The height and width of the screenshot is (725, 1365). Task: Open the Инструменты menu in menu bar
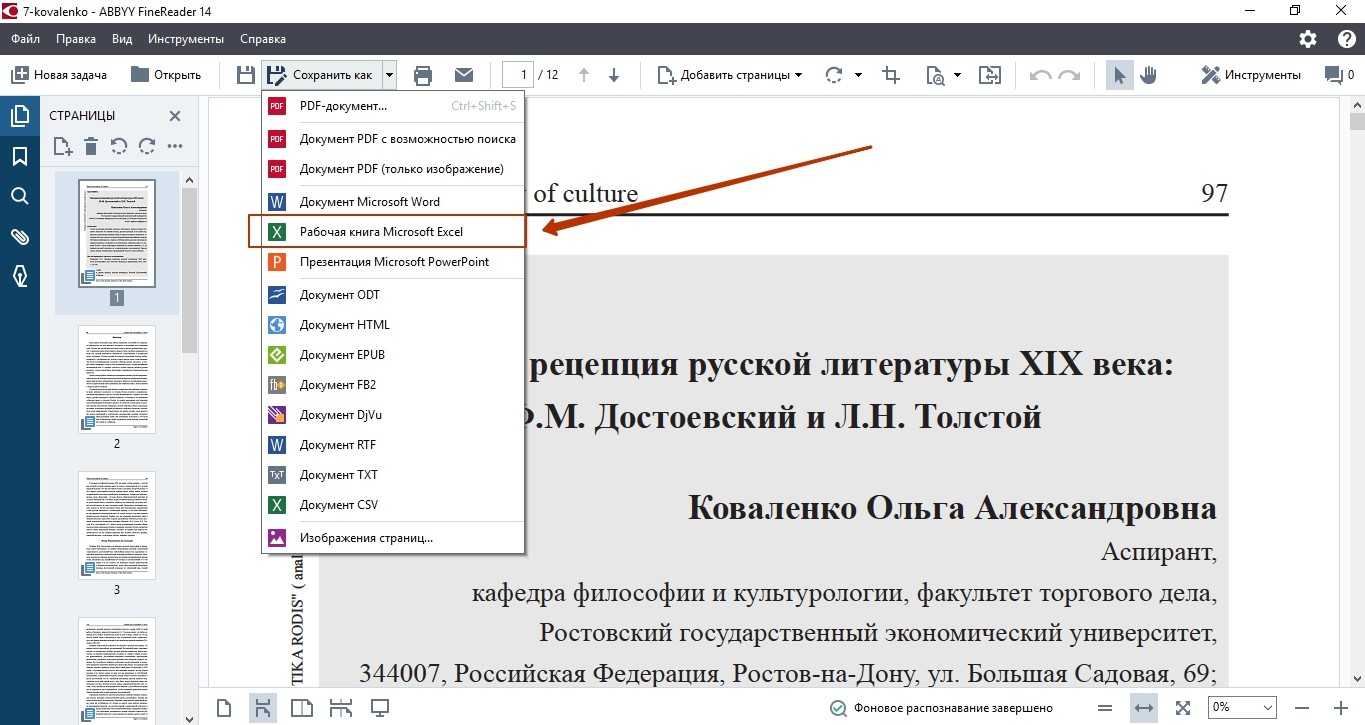pyautogui.click(x=186, y=39)
